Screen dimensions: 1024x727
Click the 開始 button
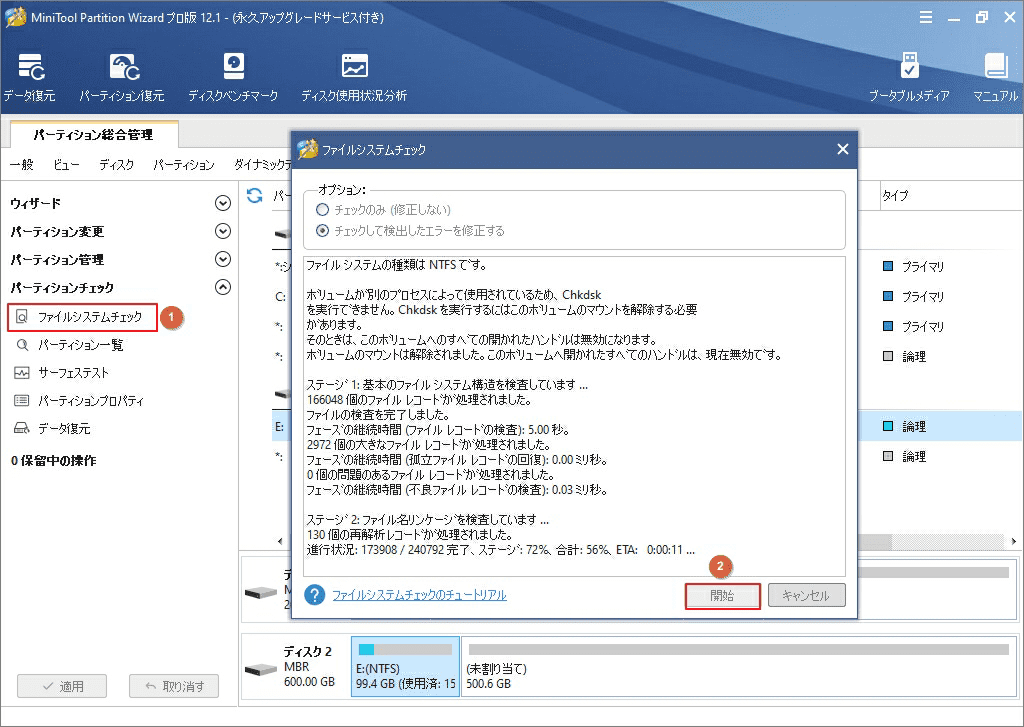(722, 596)
